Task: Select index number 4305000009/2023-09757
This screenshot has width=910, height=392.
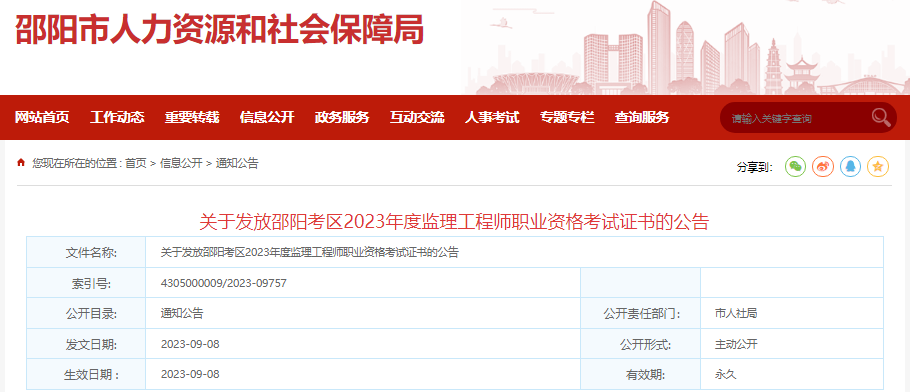Action: pyautogui.click(x=223, y=283)
